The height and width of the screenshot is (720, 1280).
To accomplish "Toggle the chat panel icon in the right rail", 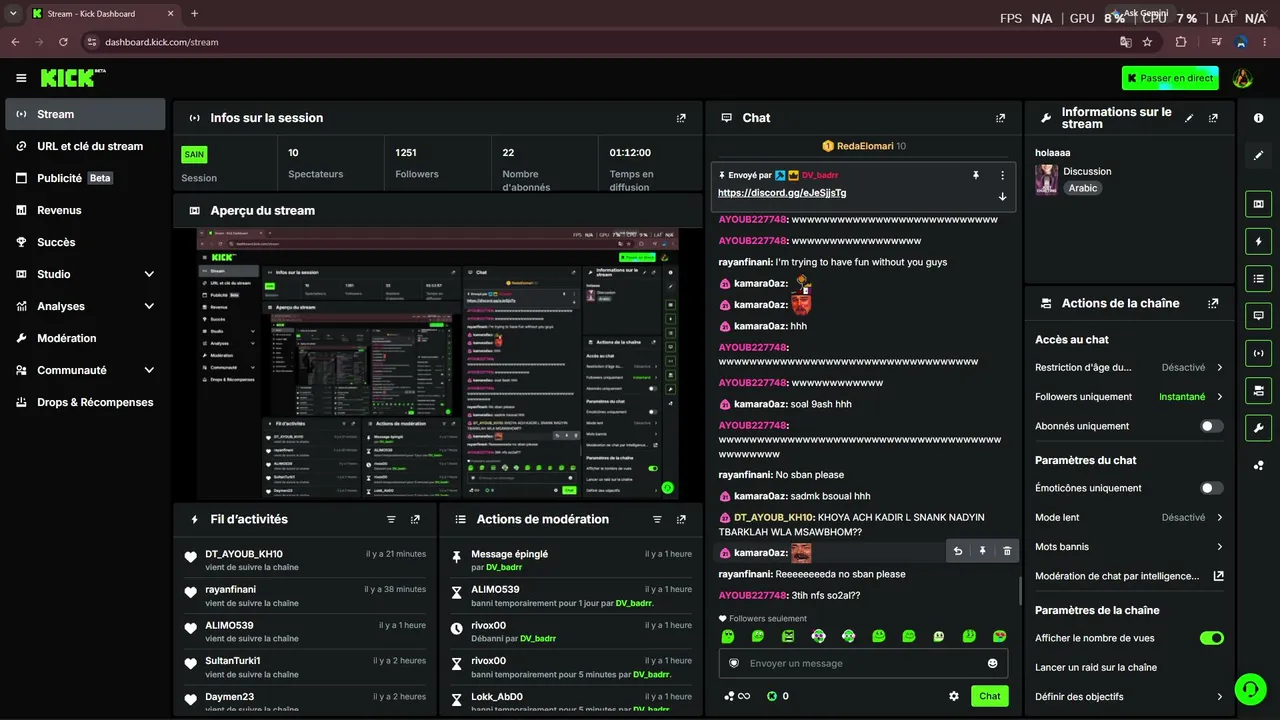I will click(1258, 315).
